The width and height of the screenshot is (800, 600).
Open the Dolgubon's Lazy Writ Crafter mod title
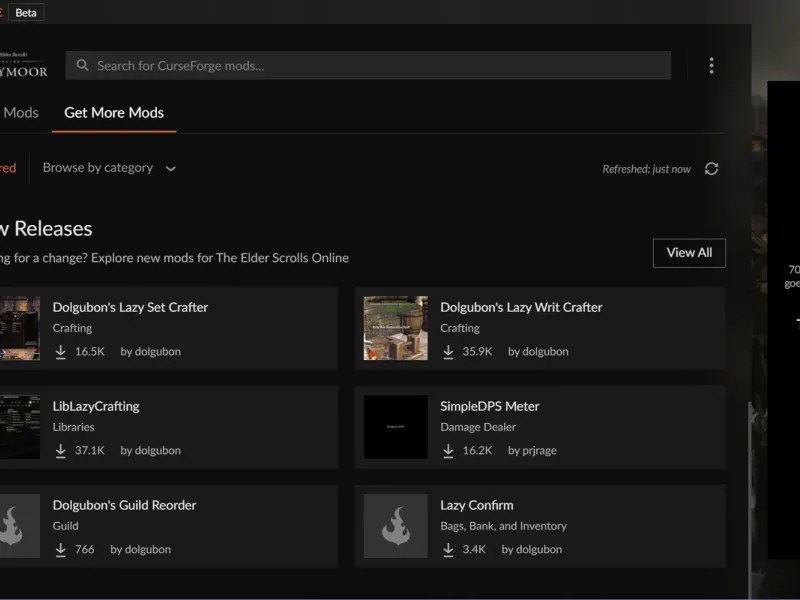[521, 307]
